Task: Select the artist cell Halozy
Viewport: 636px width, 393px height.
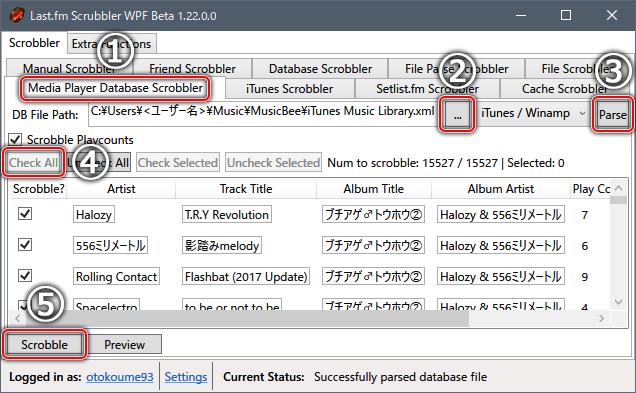Action: click(x=94, y=215)
